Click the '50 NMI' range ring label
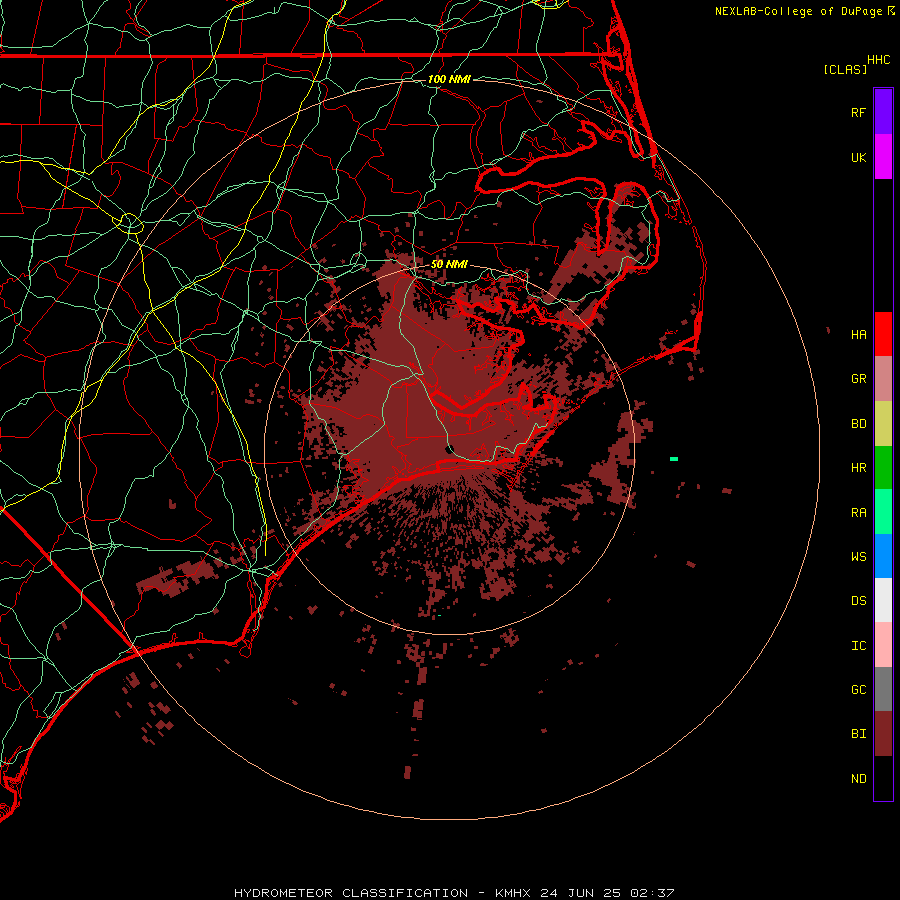Screen dimensions: 900x900 pos(449,264)
